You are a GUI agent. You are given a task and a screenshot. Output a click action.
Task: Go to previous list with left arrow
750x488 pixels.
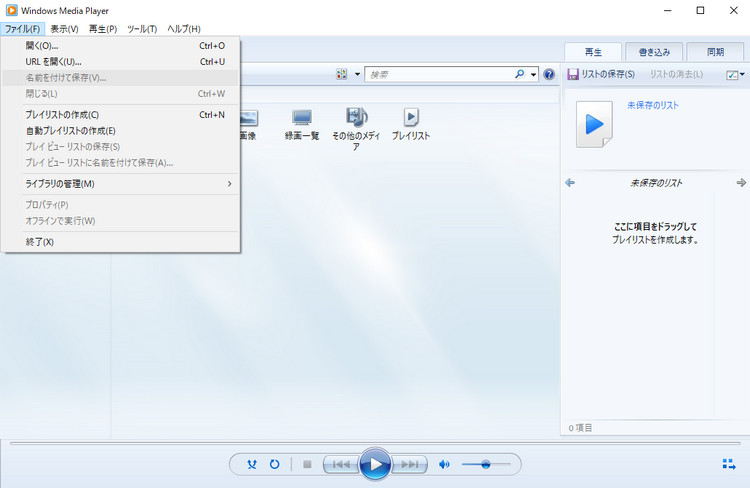tap(570, 183)
